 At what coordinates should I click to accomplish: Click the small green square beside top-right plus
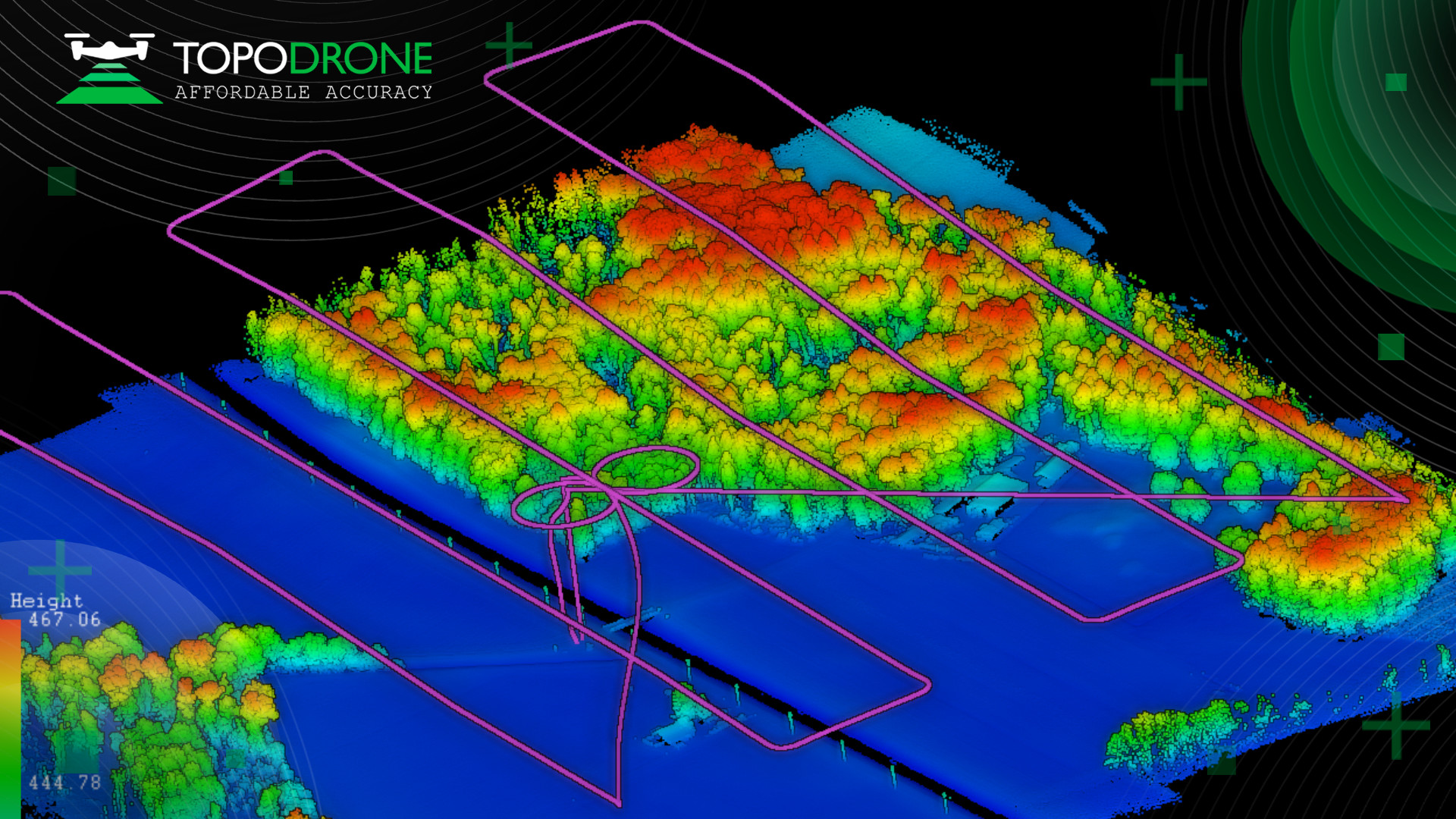[x=1396, y=82]
